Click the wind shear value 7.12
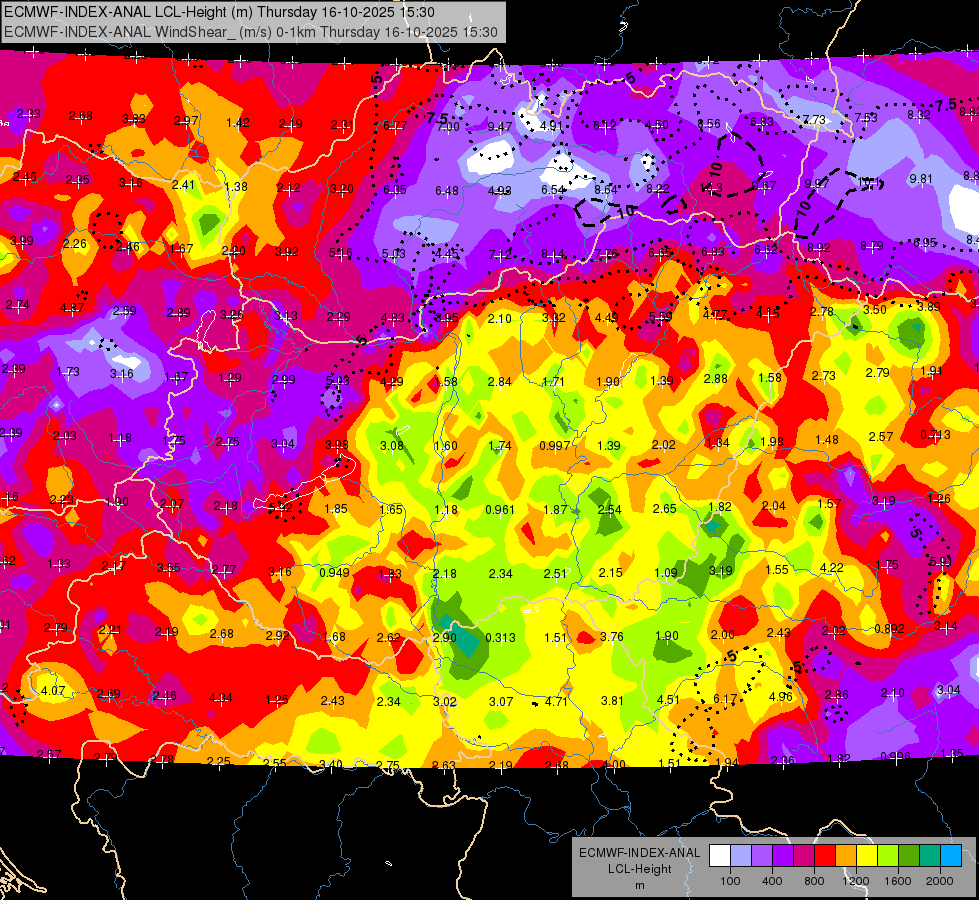The height and width of the screenshot is (900, 979). point(499,254)
